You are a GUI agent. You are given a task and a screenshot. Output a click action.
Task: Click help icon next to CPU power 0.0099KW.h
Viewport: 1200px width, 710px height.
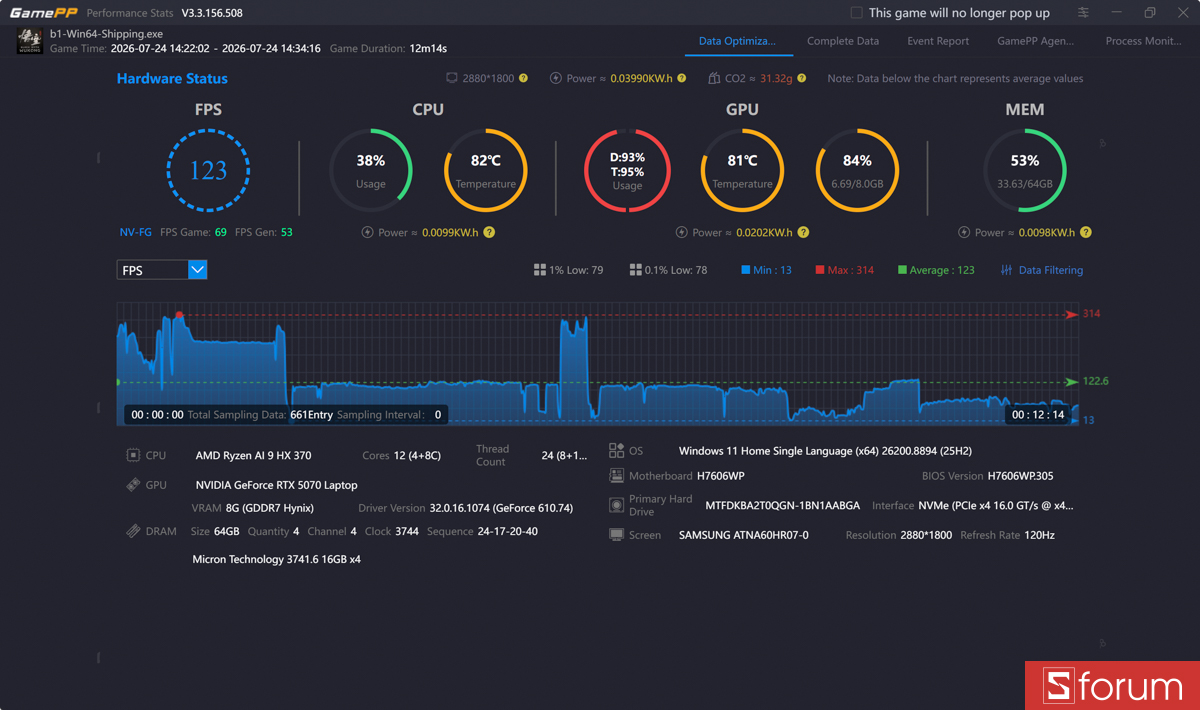pos(489,232)
